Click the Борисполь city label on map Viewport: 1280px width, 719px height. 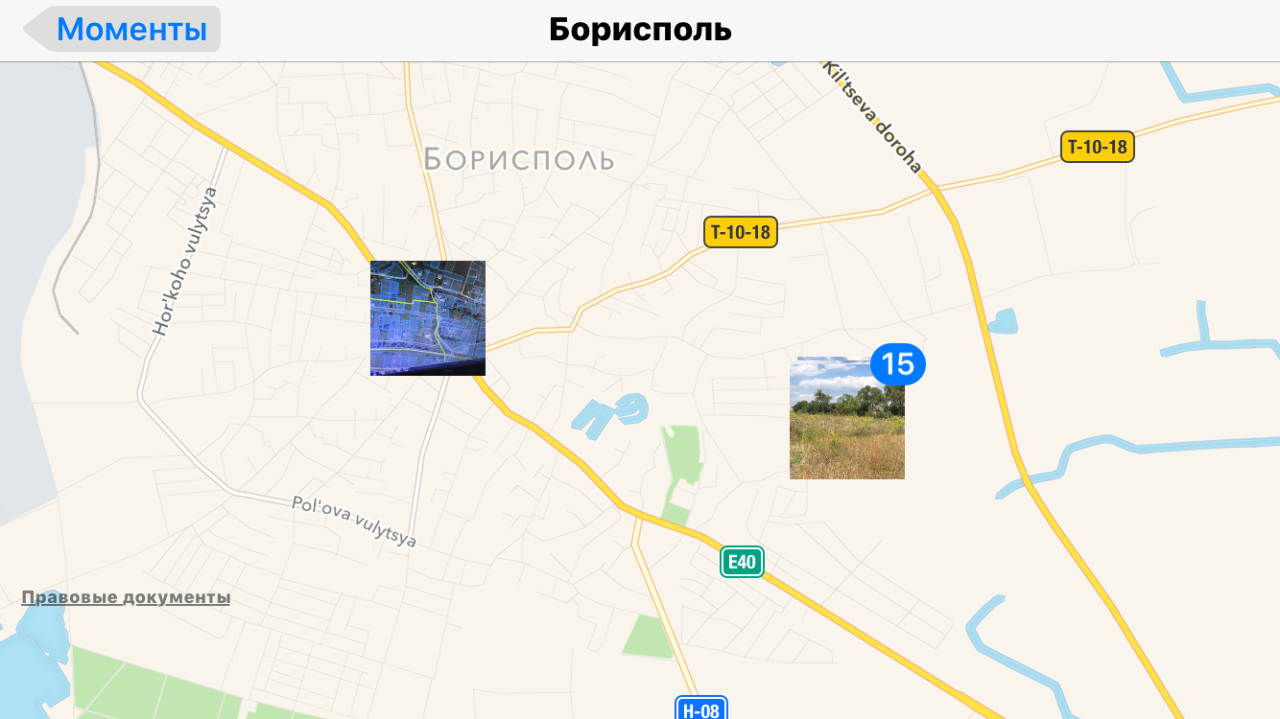pos(518,159)
